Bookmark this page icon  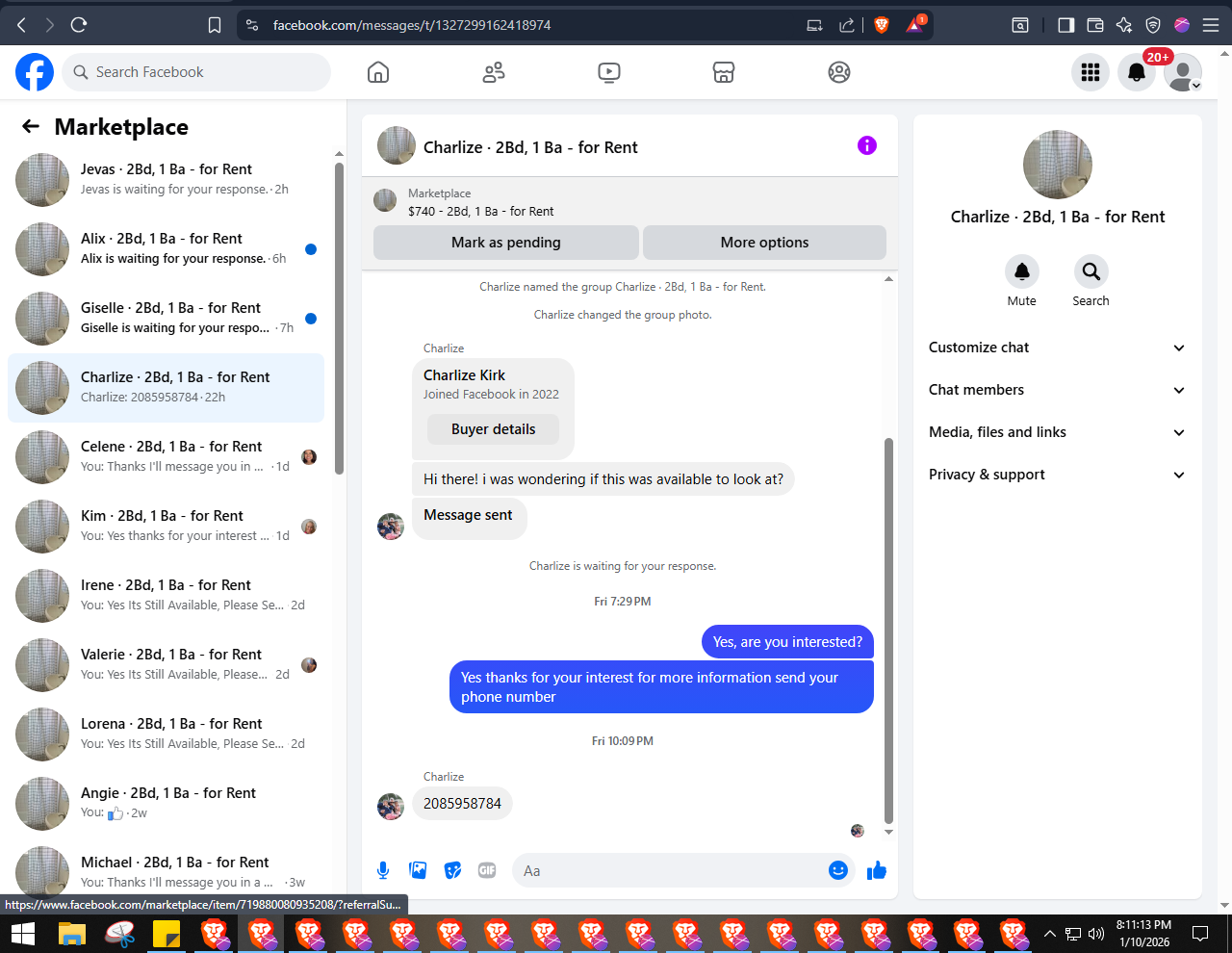[215, 25]
